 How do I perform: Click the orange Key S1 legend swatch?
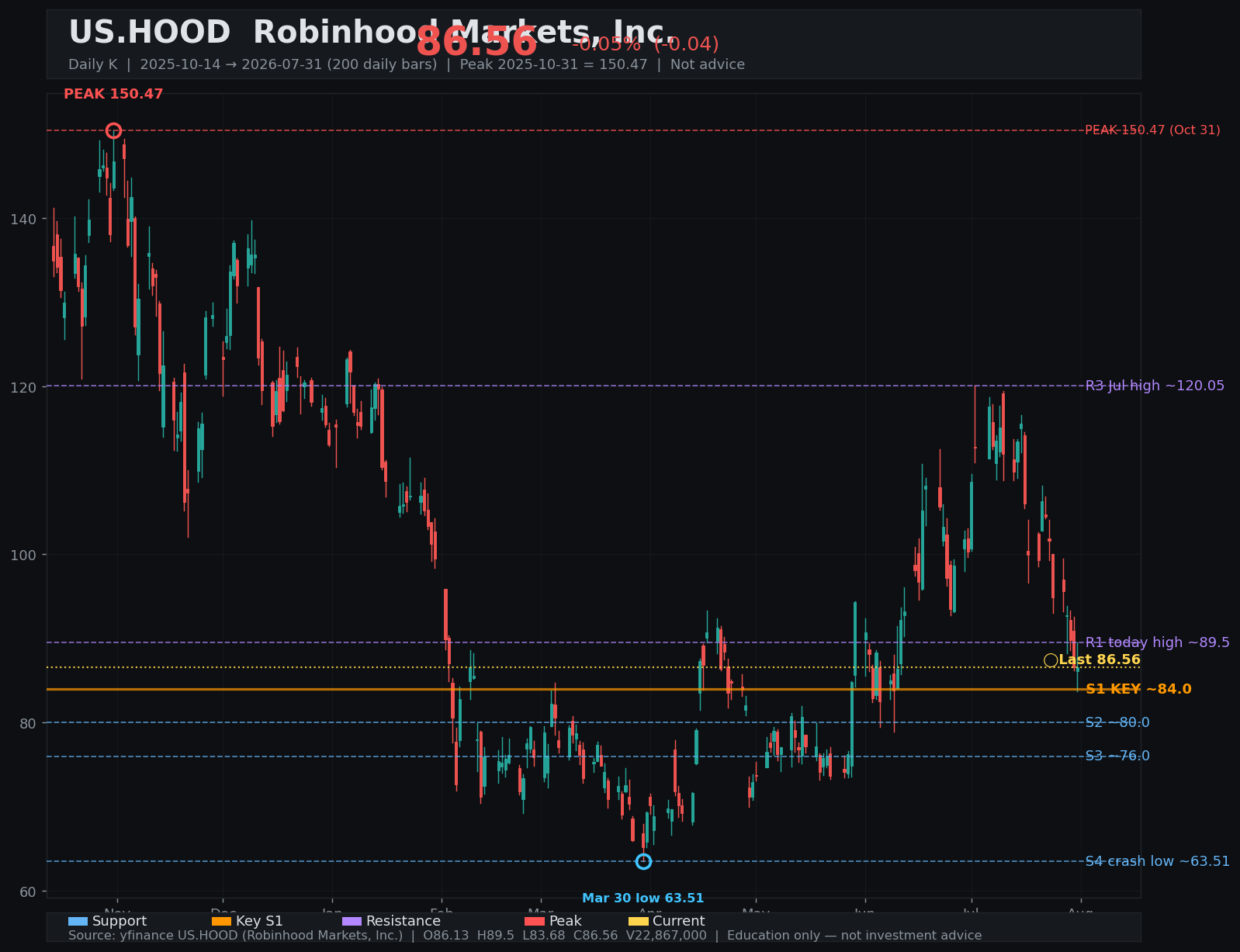click(x=221, y=922)
